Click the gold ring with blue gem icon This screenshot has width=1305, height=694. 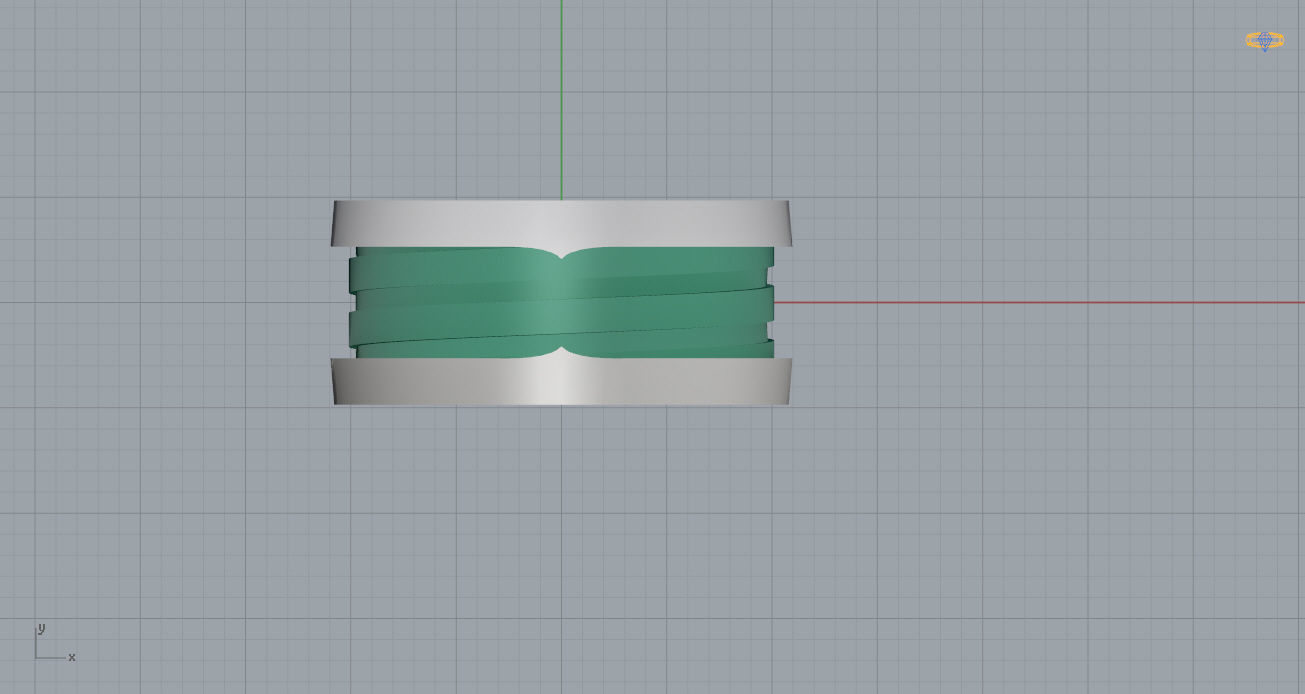point(1264,41)
